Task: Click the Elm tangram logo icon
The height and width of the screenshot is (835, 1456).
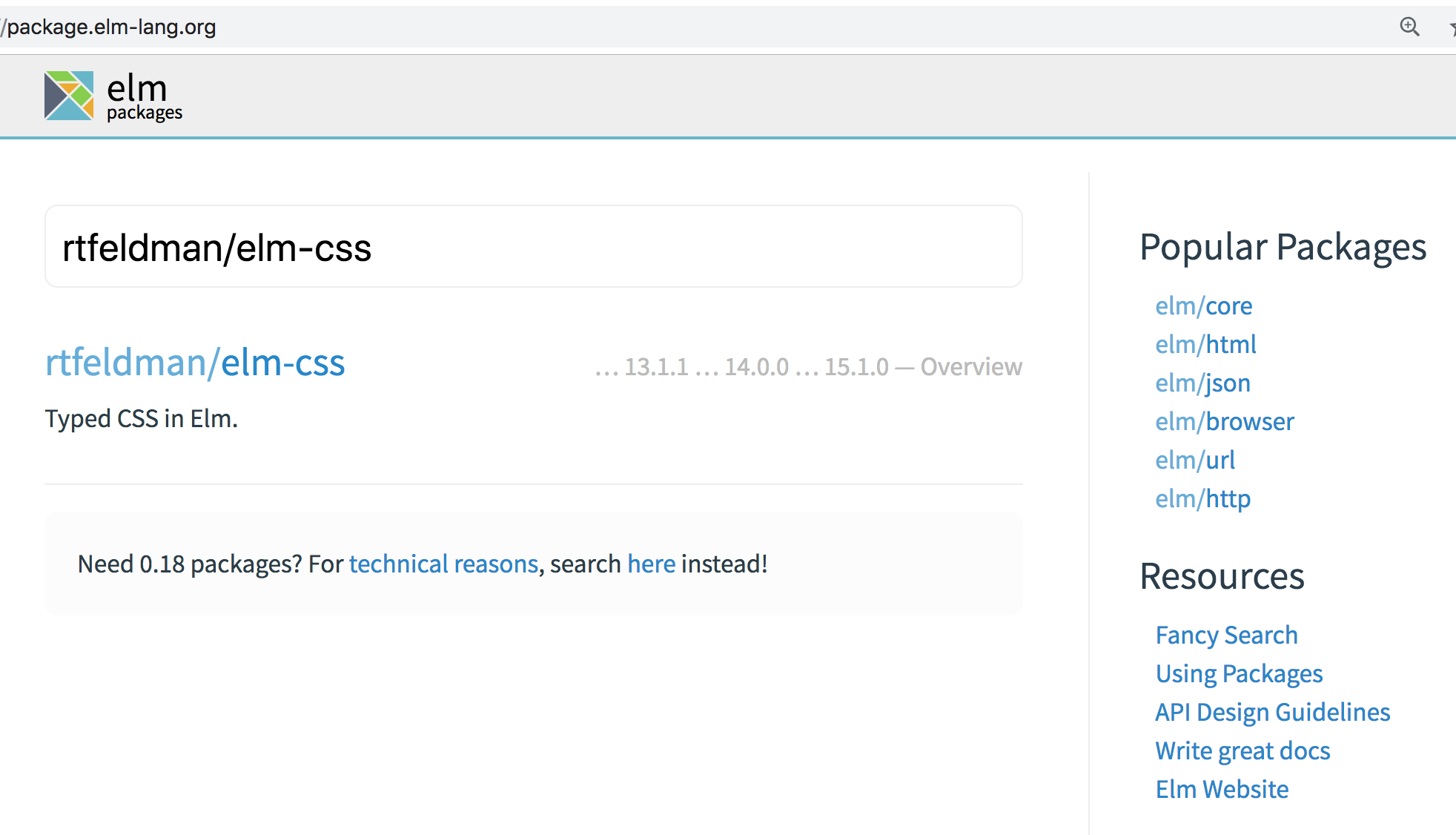Action: pyautogui.click(x=69, y=96)
